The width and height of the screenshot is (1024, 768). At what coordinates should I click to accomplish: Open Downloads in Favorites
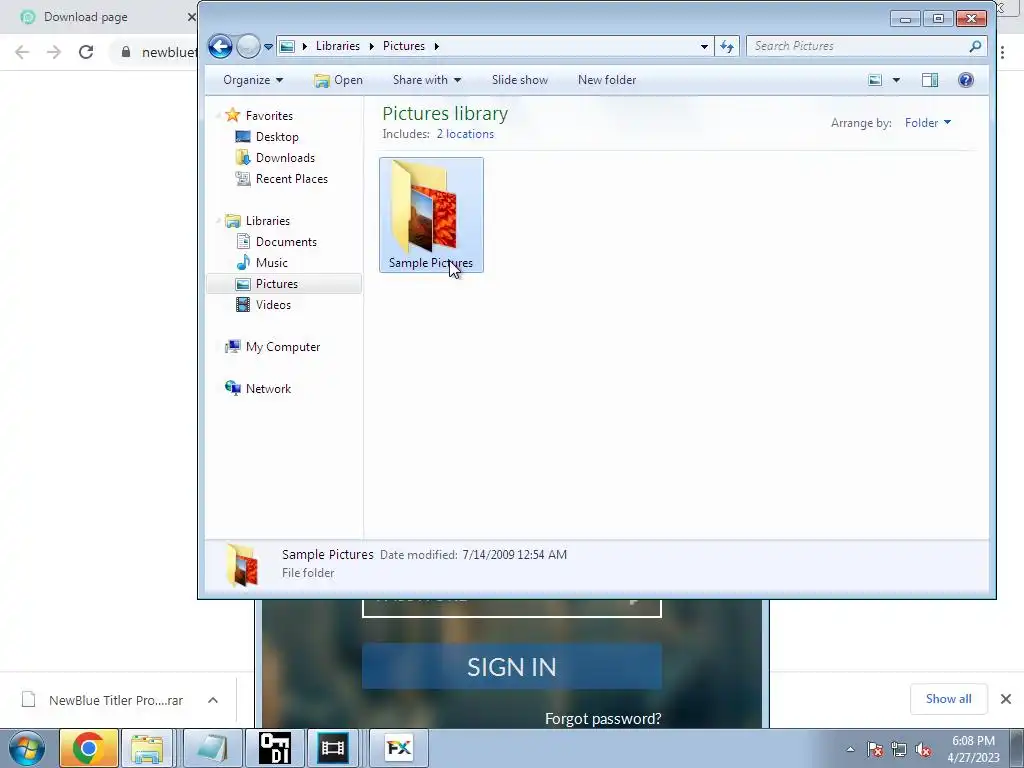[x=285, y=158]
